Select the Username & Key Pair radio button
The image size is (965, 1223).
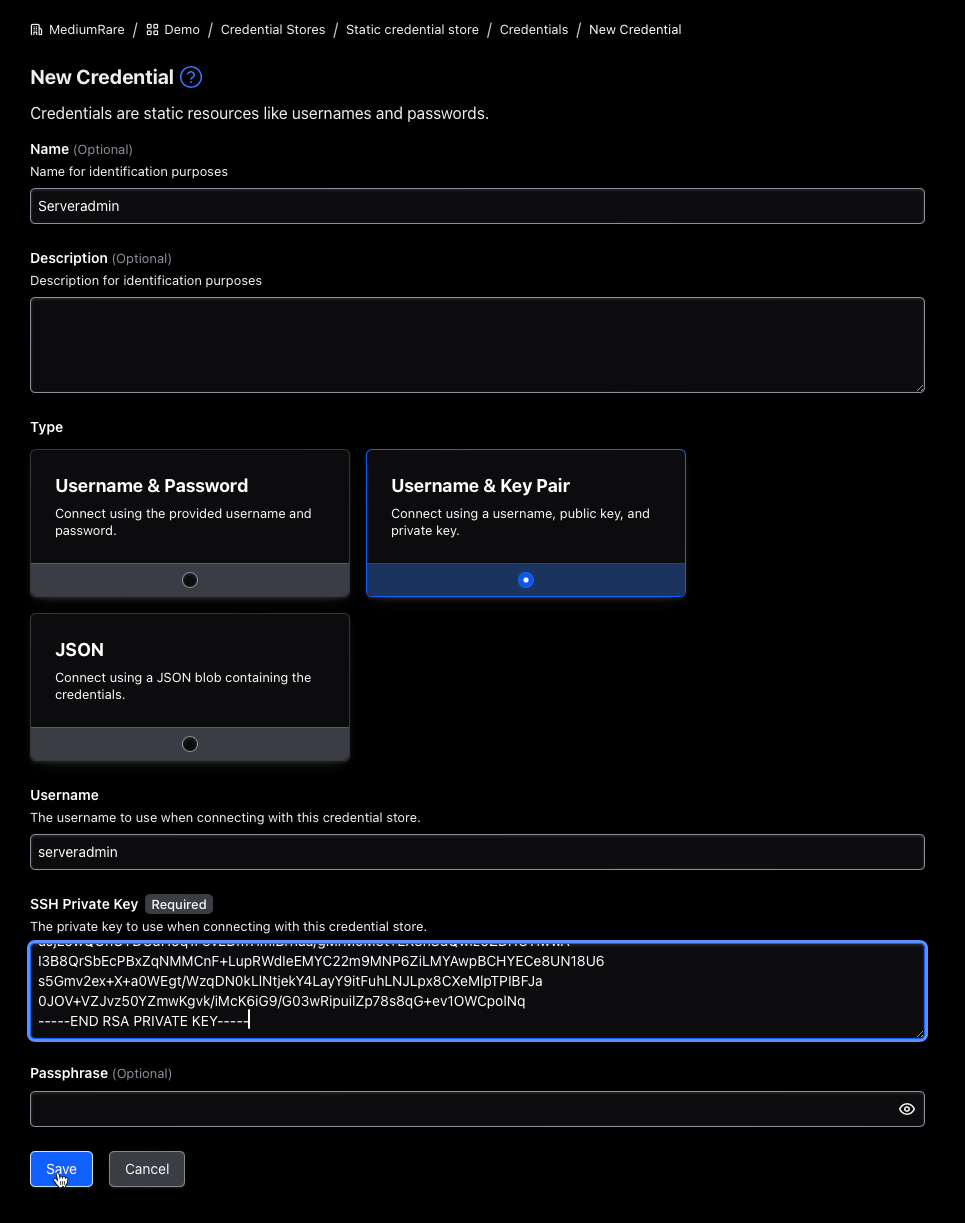(526, 580)
